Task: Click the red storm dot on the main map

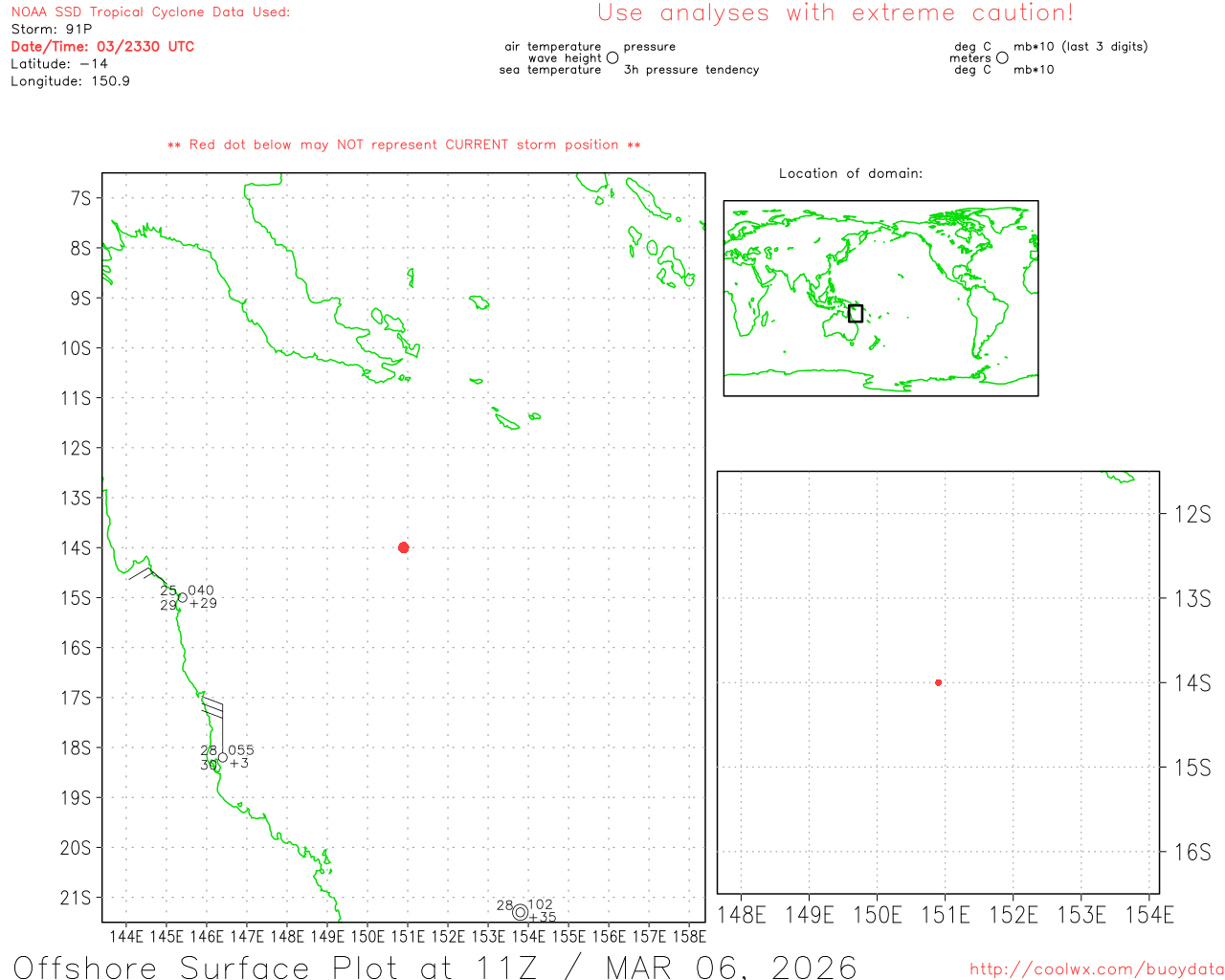Action: point(403,547)
